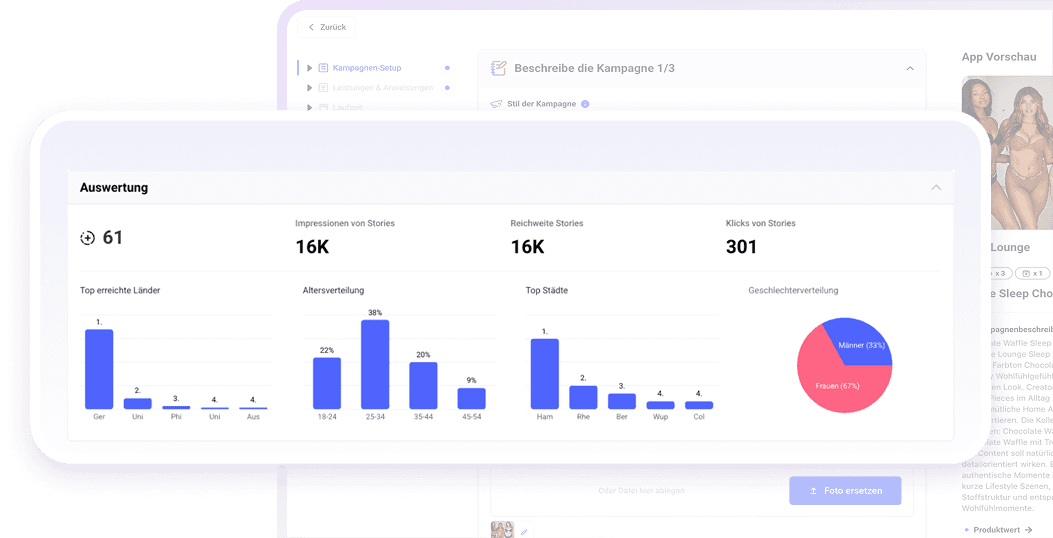Click the 25-34 bar showing 38%
Image resolution: width=1053 pixels, height=538 pixels.
point(375,365)
